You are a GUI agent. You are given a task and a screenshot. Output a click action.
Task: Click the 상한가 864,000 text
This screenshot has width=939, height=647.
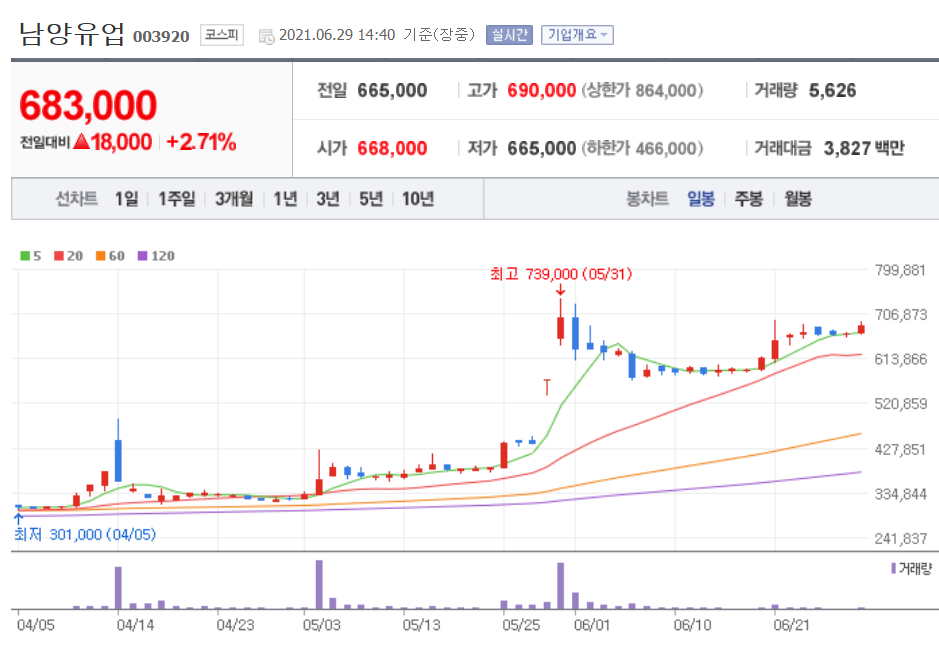pyautogui.click(x=642, y=90)
